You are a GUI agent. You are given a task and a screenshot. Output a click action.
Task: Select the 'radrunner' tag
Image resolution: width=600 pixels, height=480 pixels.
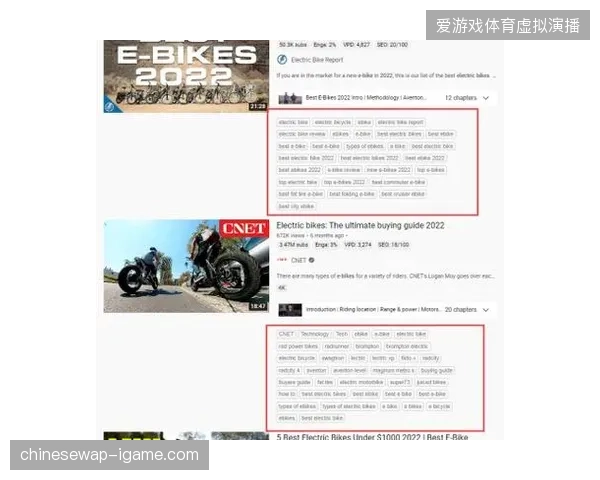(336, 346)
